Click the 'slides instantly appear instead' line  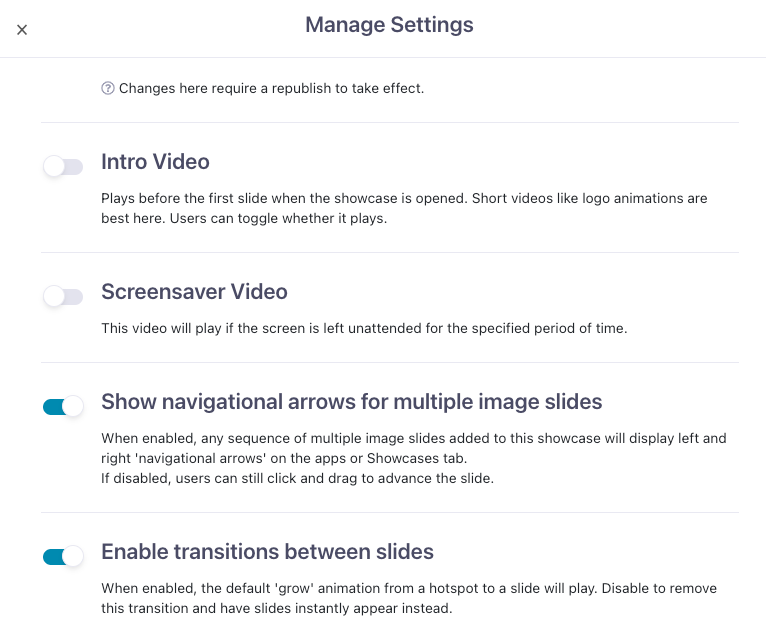(x=277, y=608)
